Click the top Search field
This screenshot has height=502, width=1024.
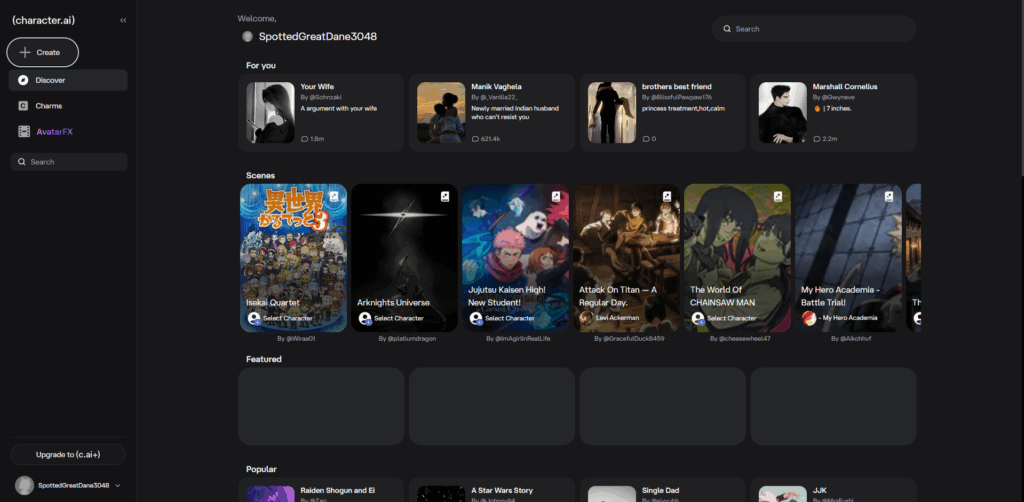[814, 29]
